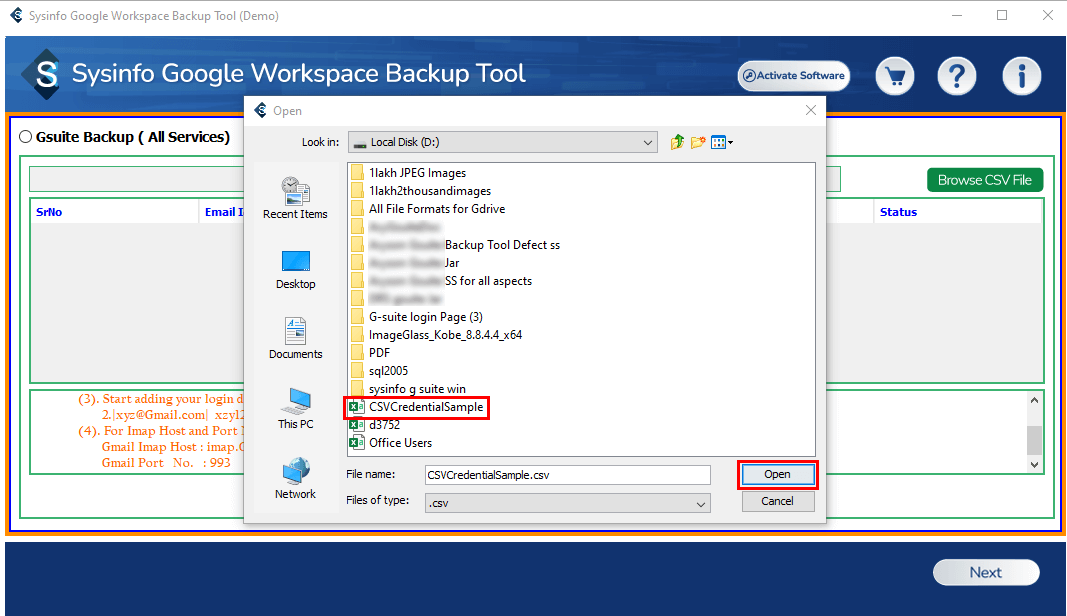Click the instructions panel scrollbar thumb
1067x616 pixels.
click(1034, 440)
